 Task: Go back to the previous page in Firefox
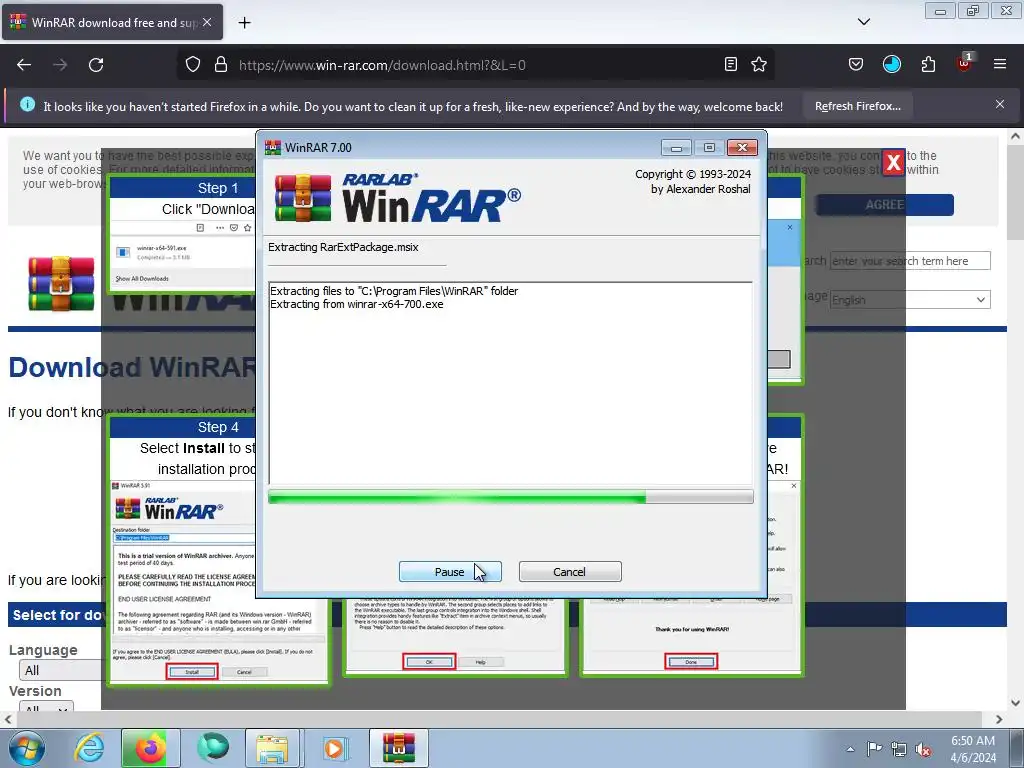point(24,65)
